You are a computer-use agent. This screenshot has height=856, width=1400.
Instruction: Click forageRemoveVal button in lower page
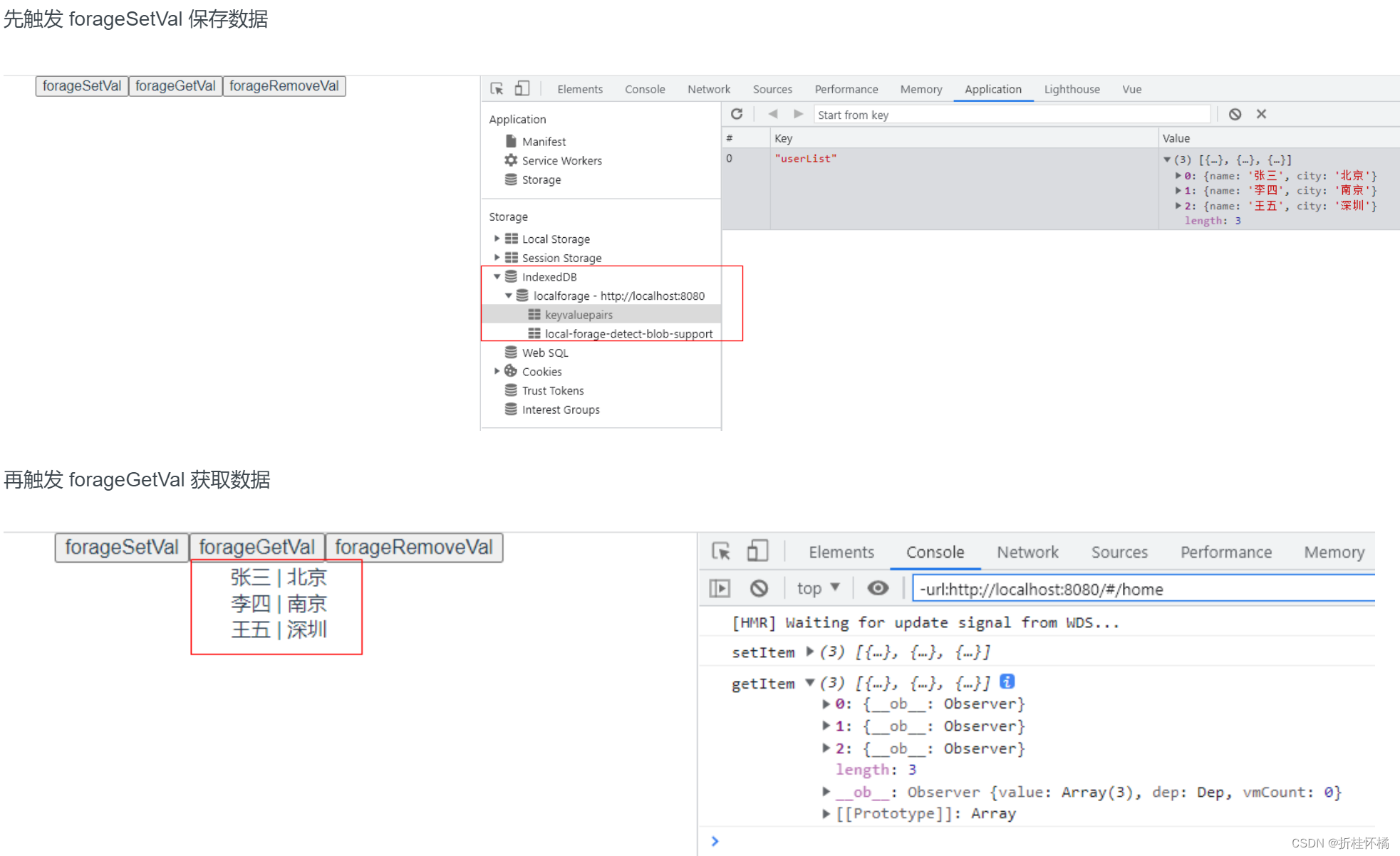pos(414,547)
